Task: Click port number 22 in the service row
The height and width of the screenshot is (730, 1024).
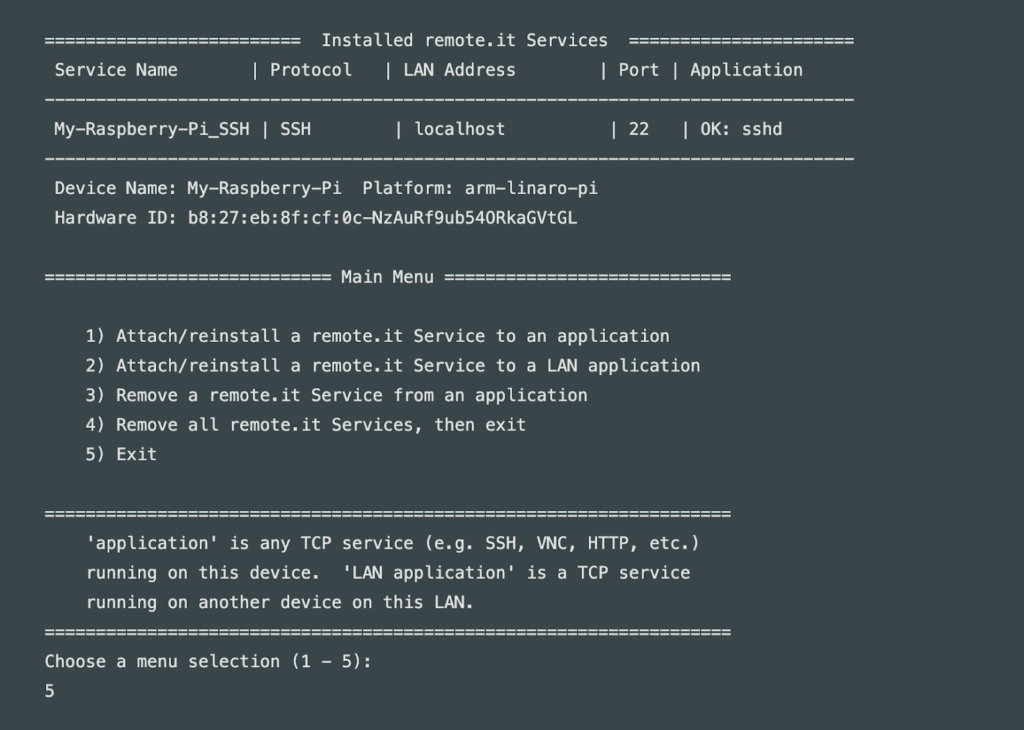Action: tap(639, 129)
